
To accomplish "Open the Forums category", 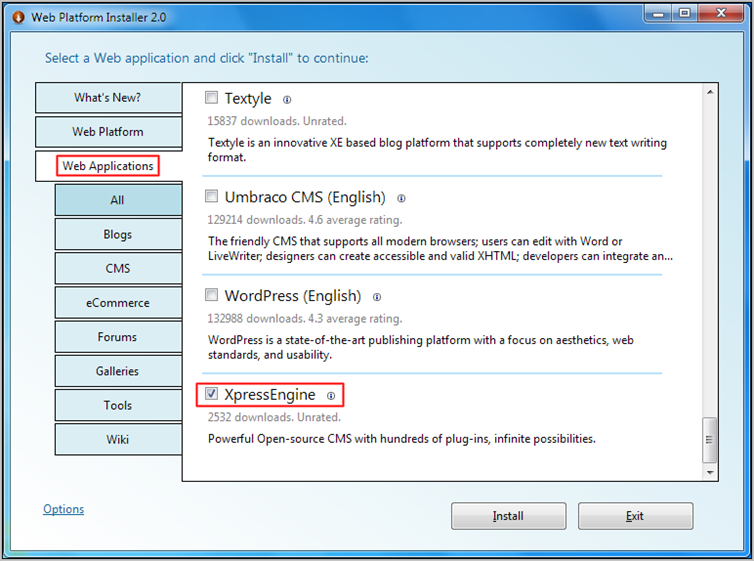I will point(118,337).
